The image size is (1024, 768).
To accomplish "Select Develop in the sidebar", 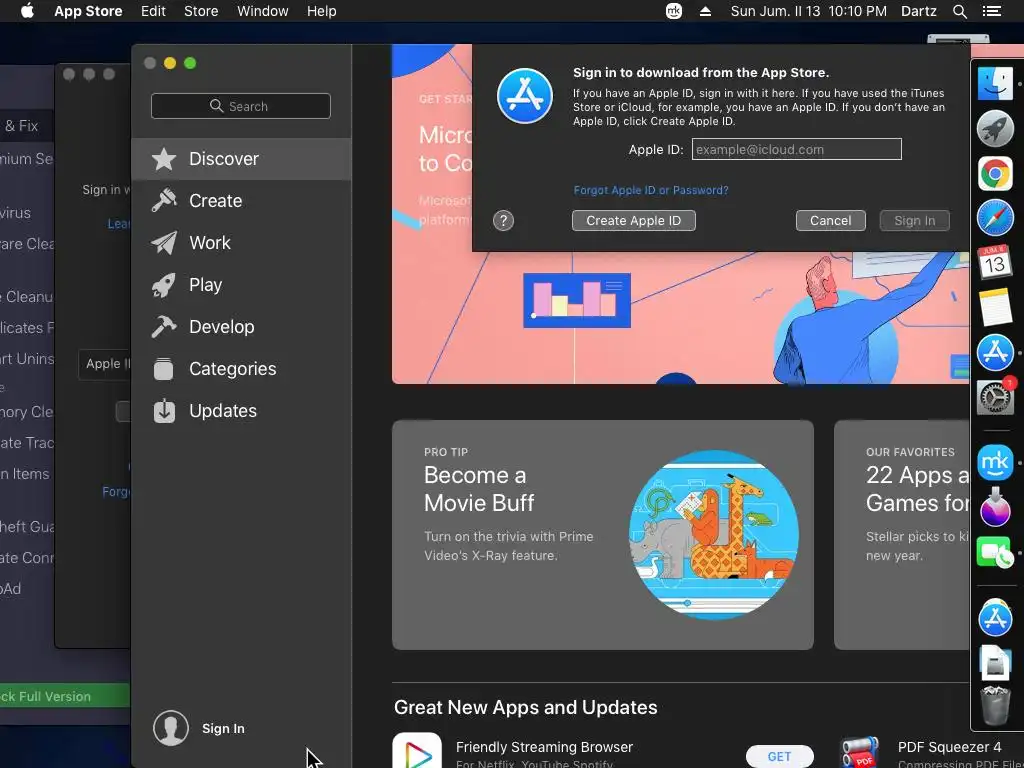I will tap(242, 327).
